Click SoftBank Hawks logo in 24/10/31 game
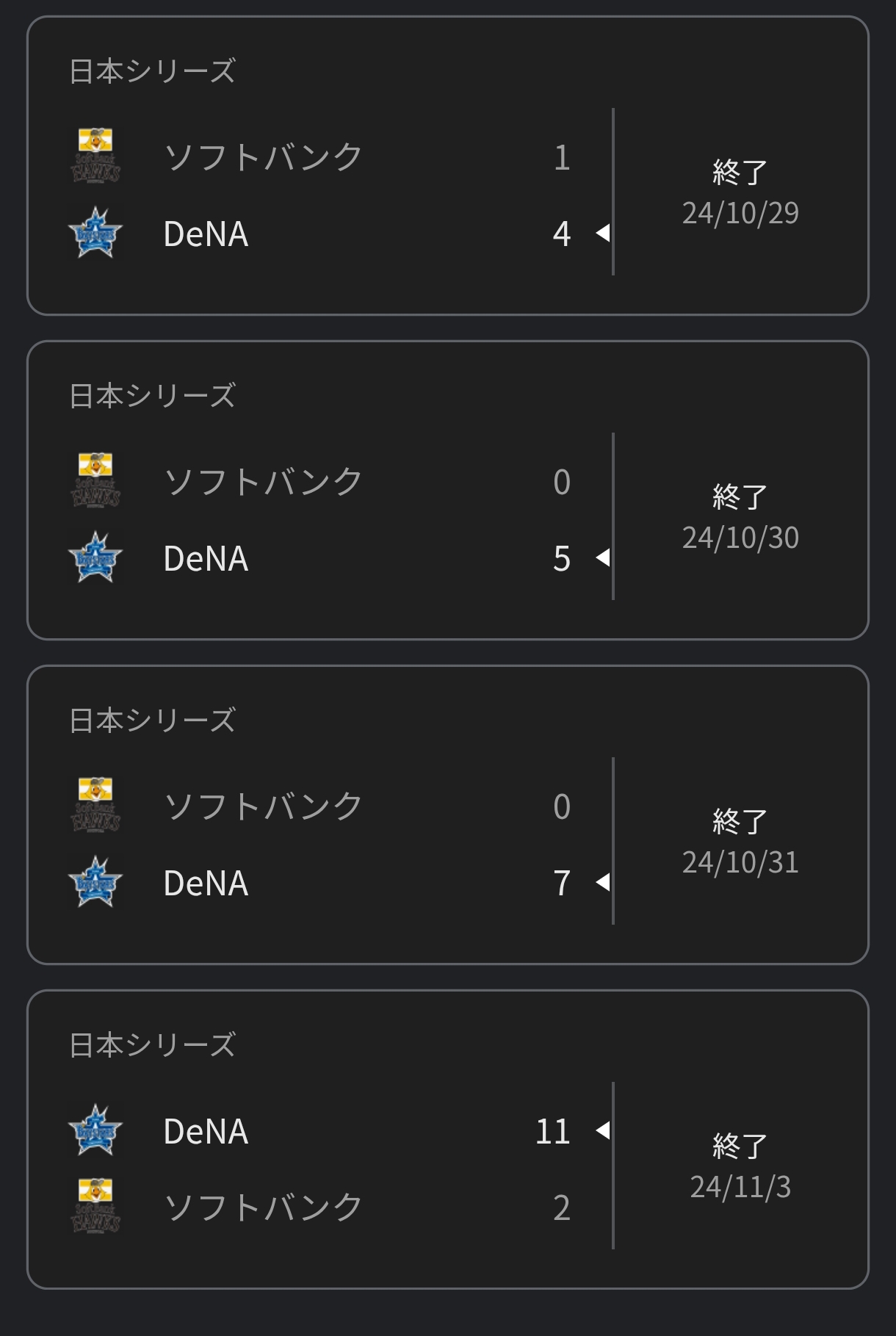 coord(95,805)
